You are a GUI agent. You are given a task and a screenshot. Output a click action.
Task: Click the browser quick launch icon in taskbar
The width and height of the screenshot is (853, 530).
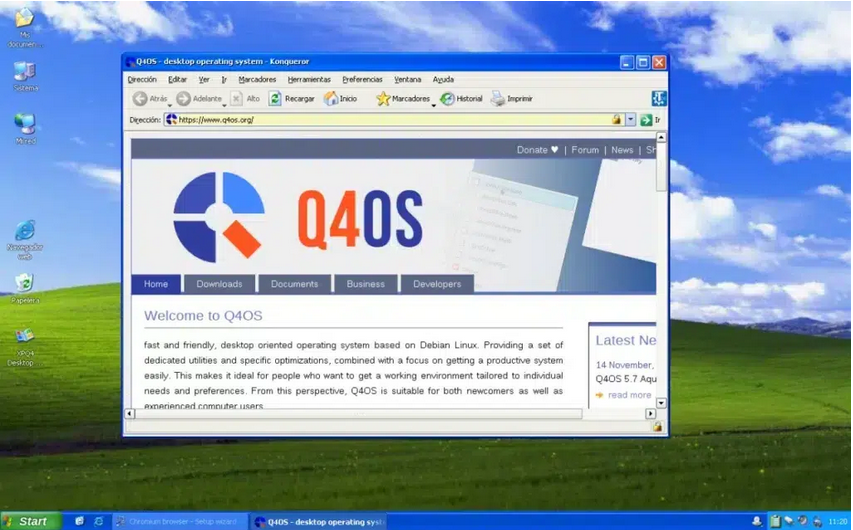click(99, 521)
